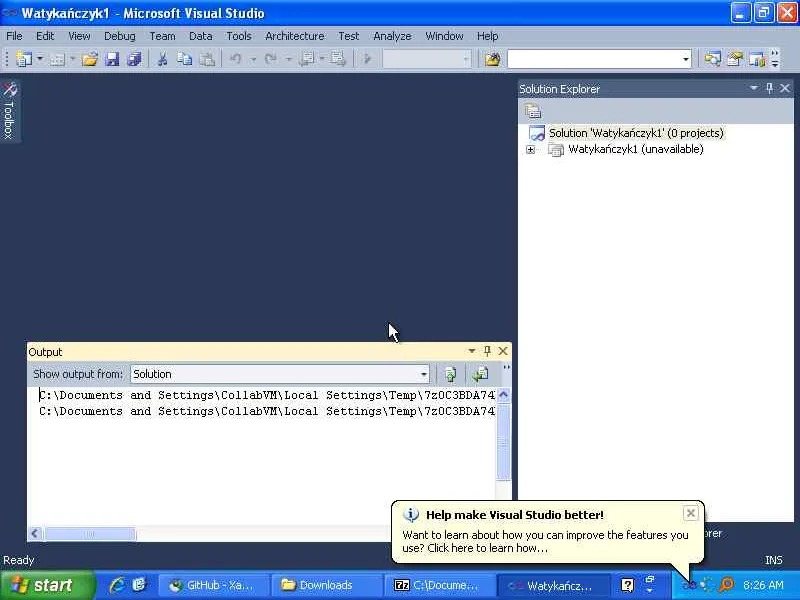
Task: Open the Data menu
Action: (201, 36)
